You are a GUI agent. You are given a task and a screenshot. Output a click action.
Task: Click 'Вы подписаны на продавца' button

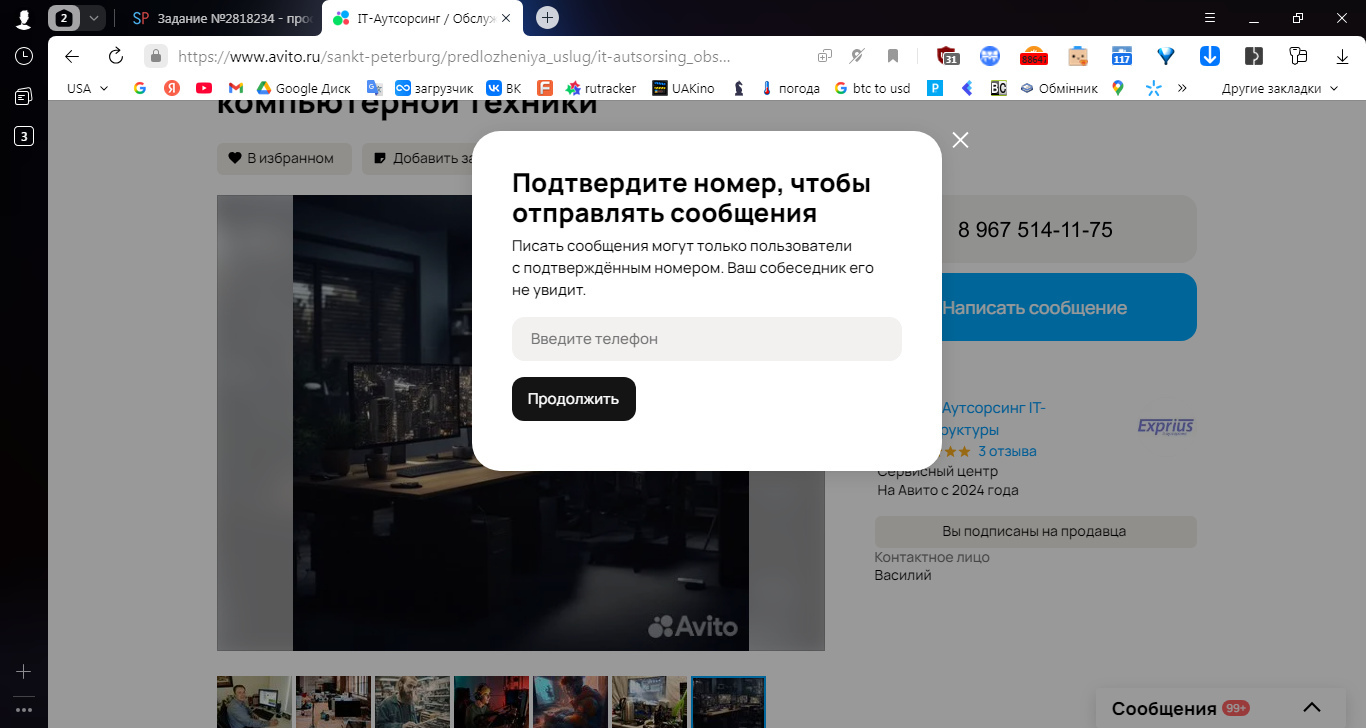point(1035,531)
